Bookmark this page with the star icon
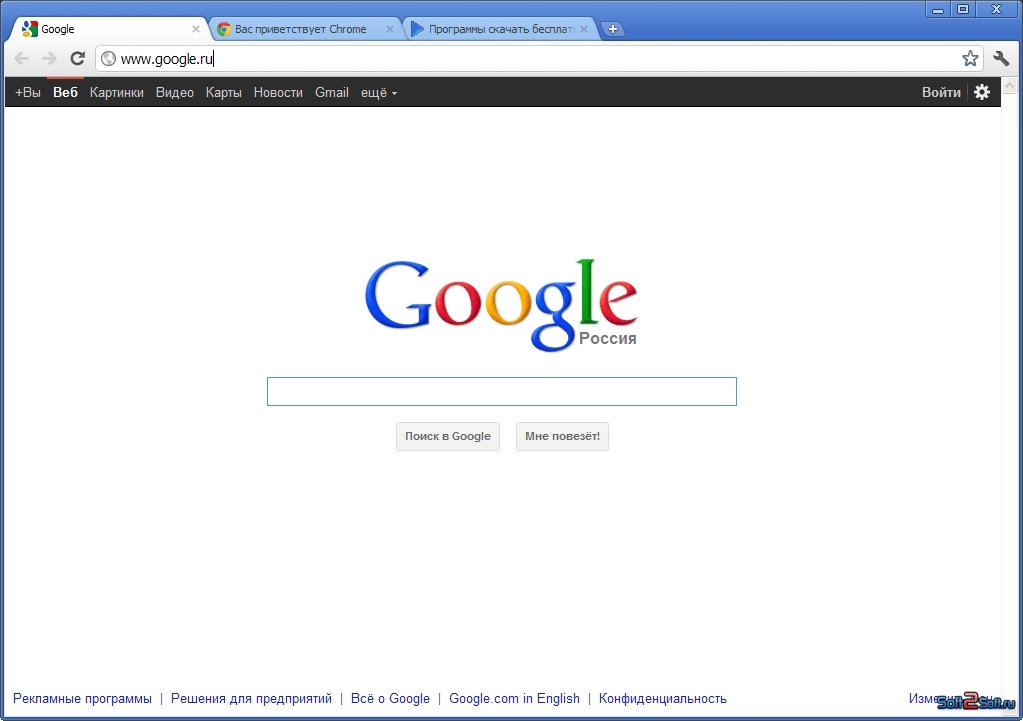Image resolution: width=1023 pixels, height=721 pixels. tap(970, 59)
